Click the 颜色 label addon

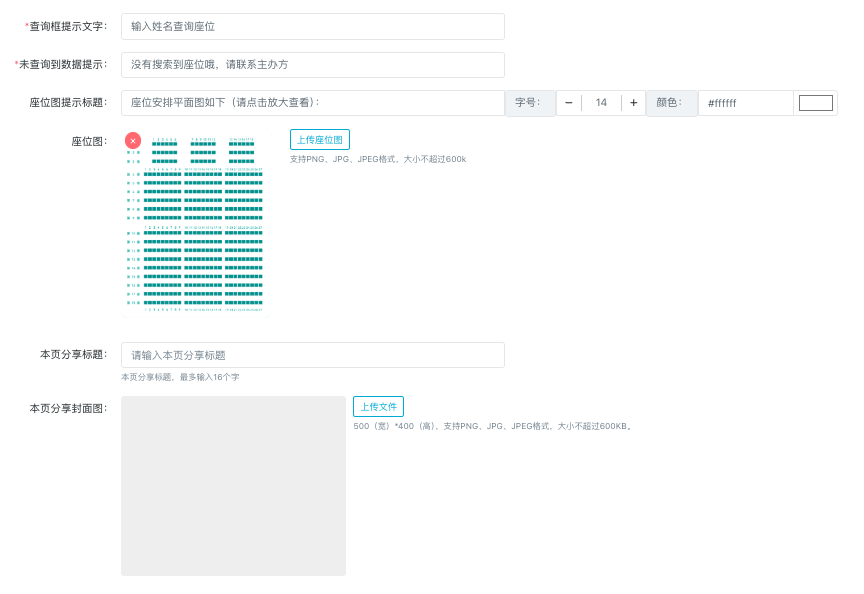click(x=671, y=103)
